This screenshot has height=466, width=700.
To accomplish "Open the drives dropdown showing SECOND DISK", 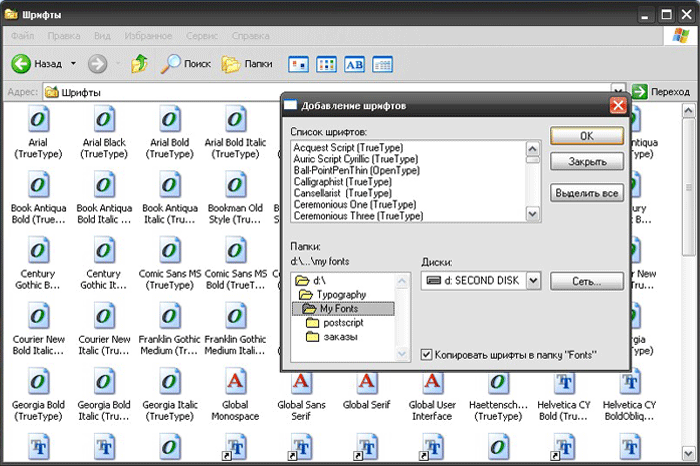I will click(x=533, y=281).
